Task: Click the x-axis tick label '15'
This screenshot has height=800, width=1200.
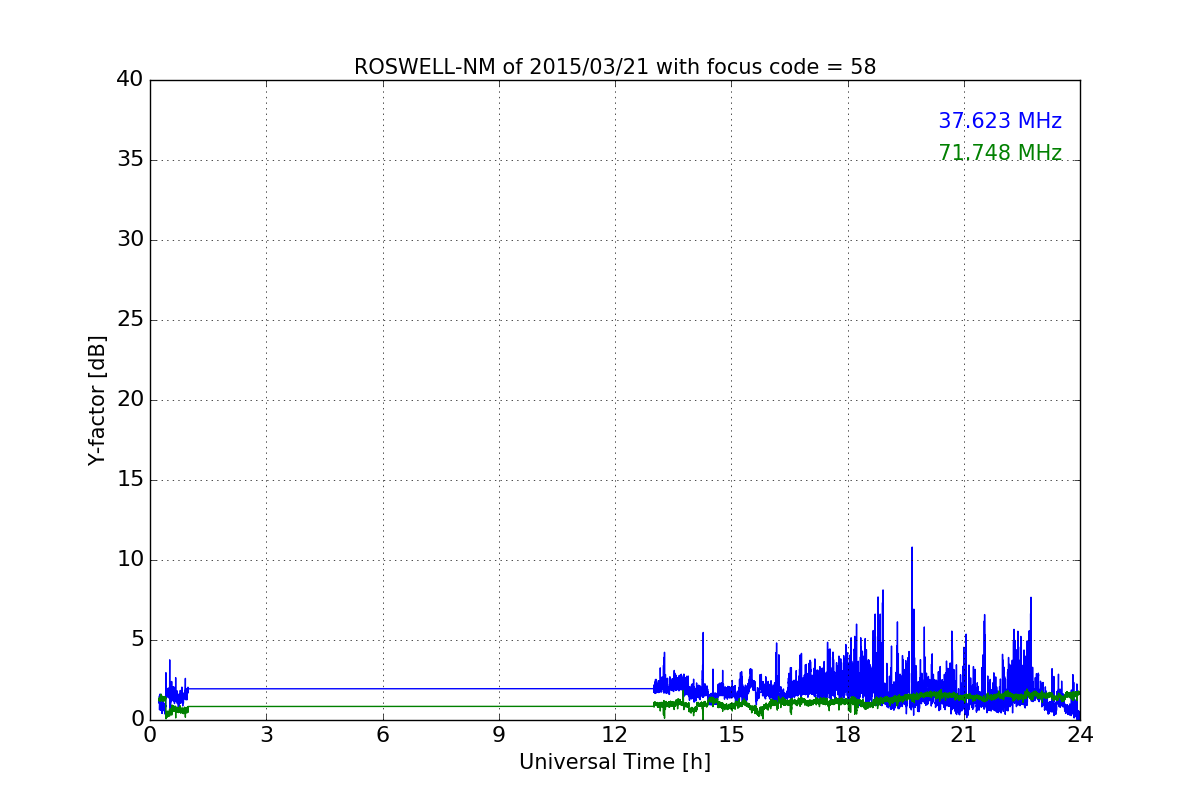Action: click(731, 735)
